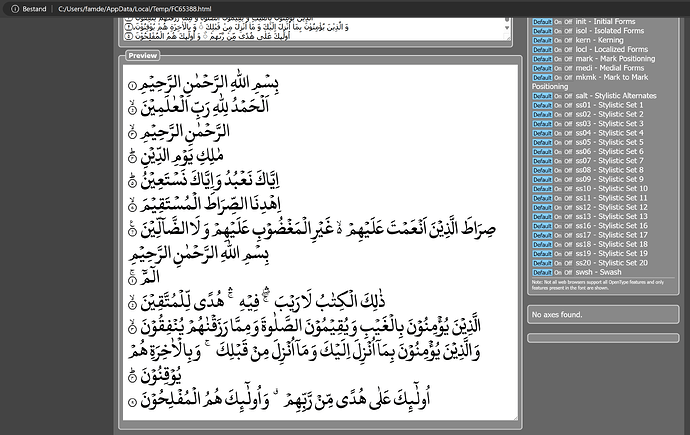Click the 'salt - Stylistic Alternates' label
This screenshot has width=690, height=435.
coord(616,96)
